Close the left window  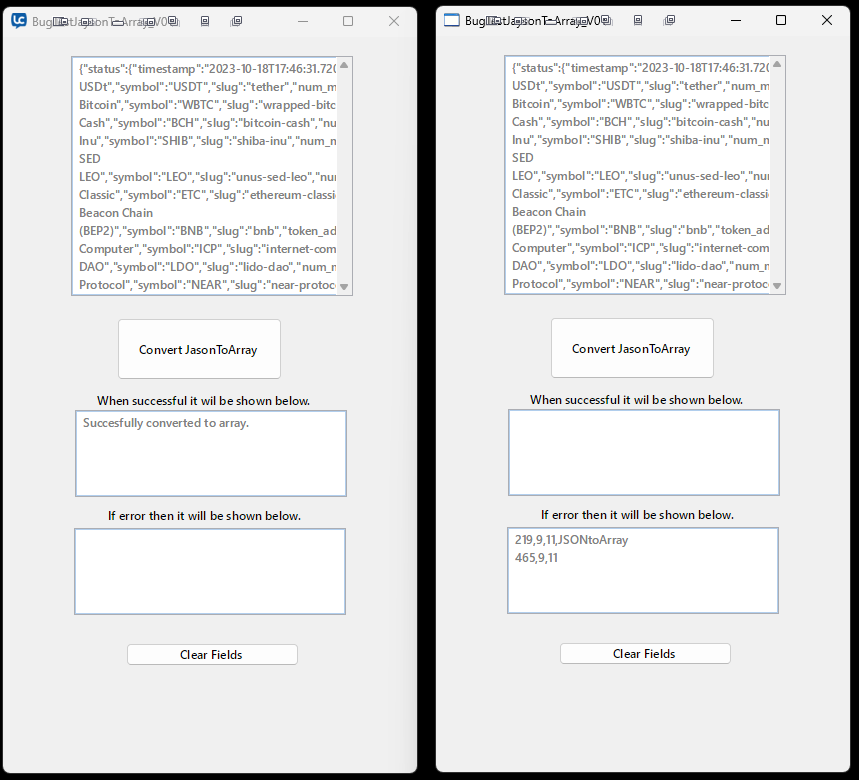[x=394, y=21]
